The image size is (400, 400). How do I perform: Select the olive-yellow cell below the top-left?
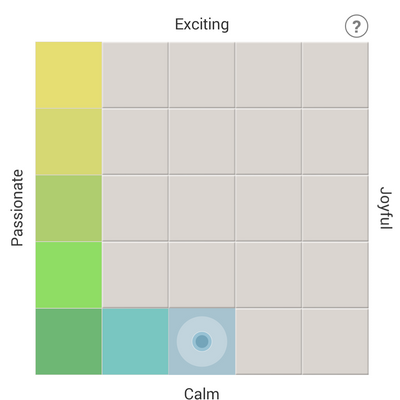pos(69,142)
